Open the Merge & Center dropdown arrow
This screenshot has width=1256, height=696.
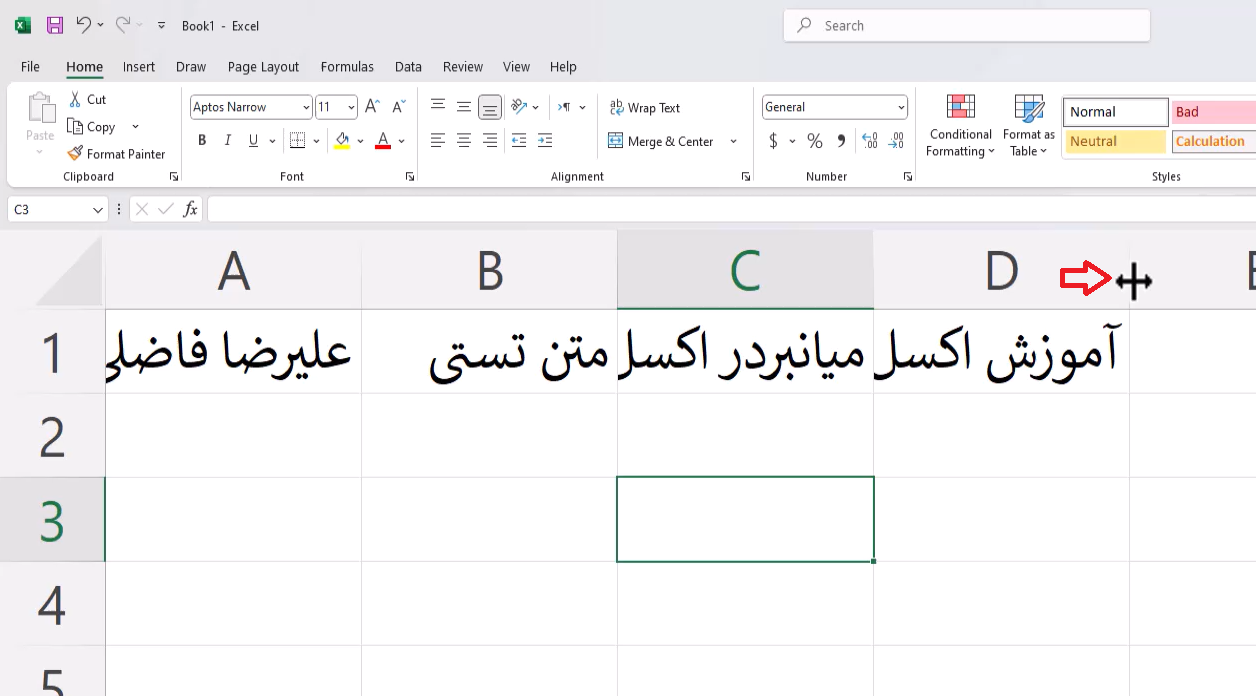[733, 142]
